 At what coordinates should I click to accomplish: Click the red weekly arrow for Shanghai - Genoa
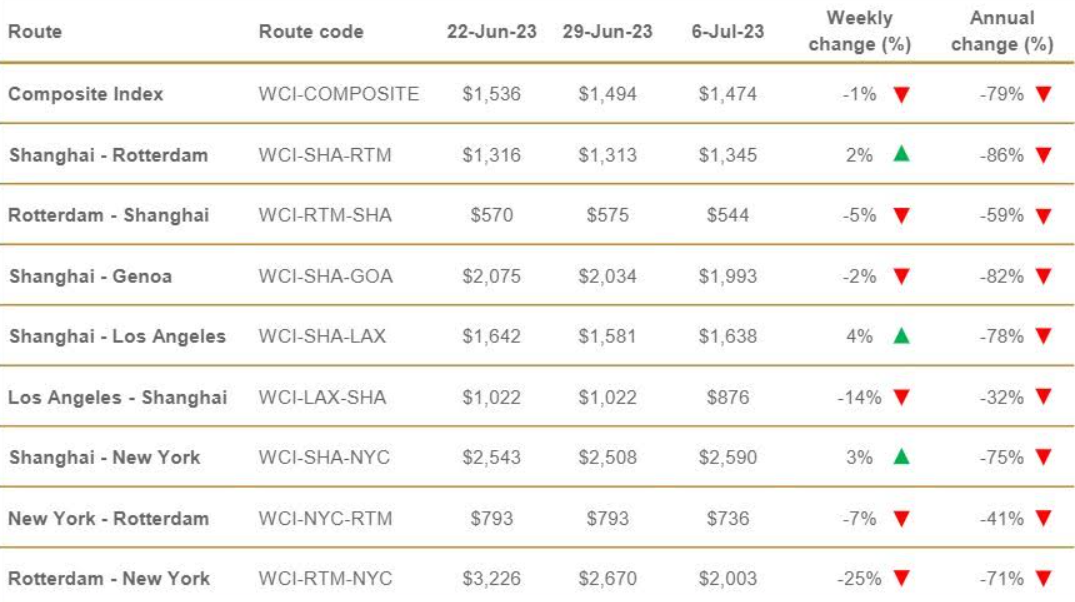pos(902,276)
